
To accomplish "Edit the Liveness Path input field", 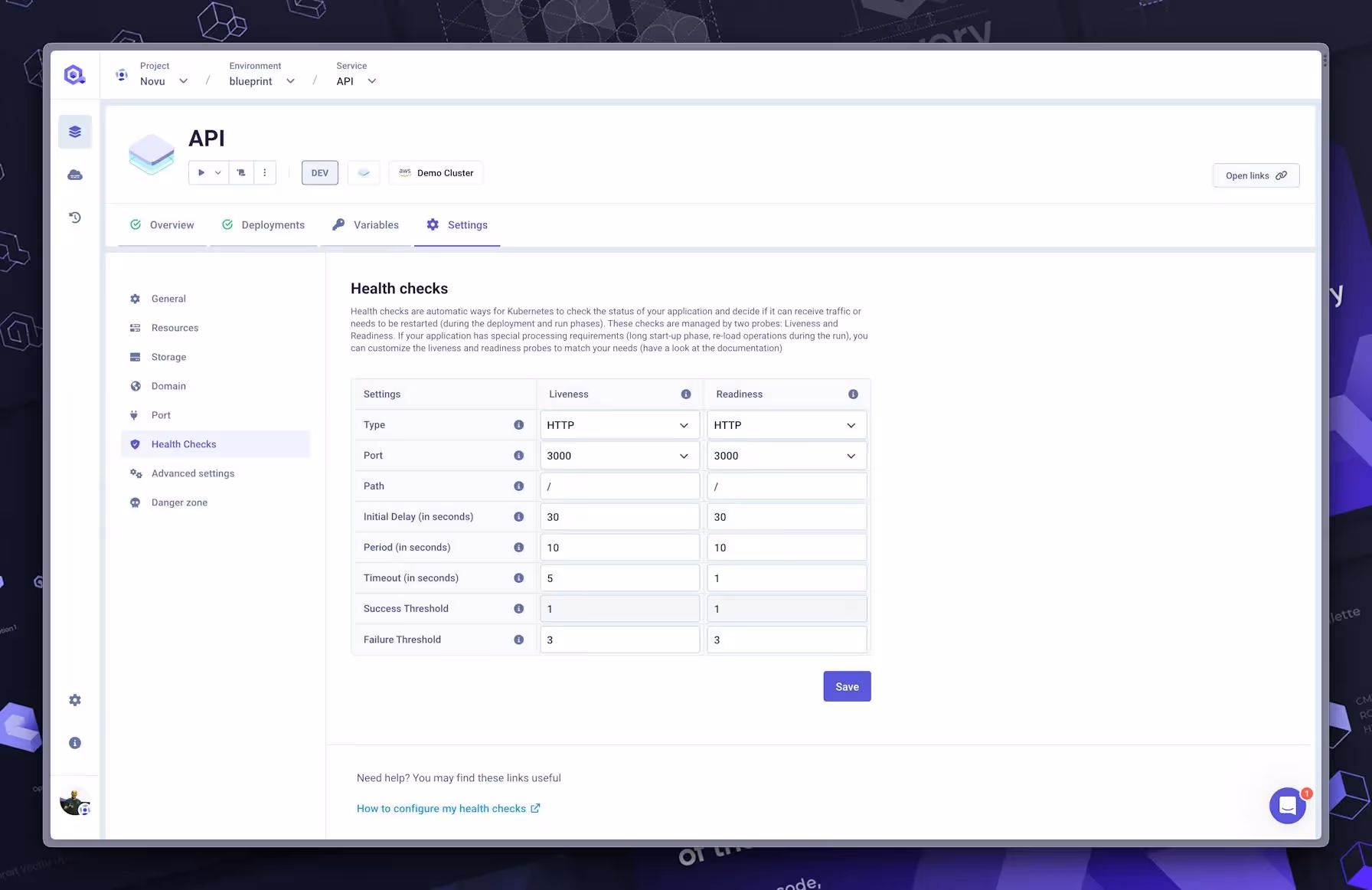I will pos(619,486).
